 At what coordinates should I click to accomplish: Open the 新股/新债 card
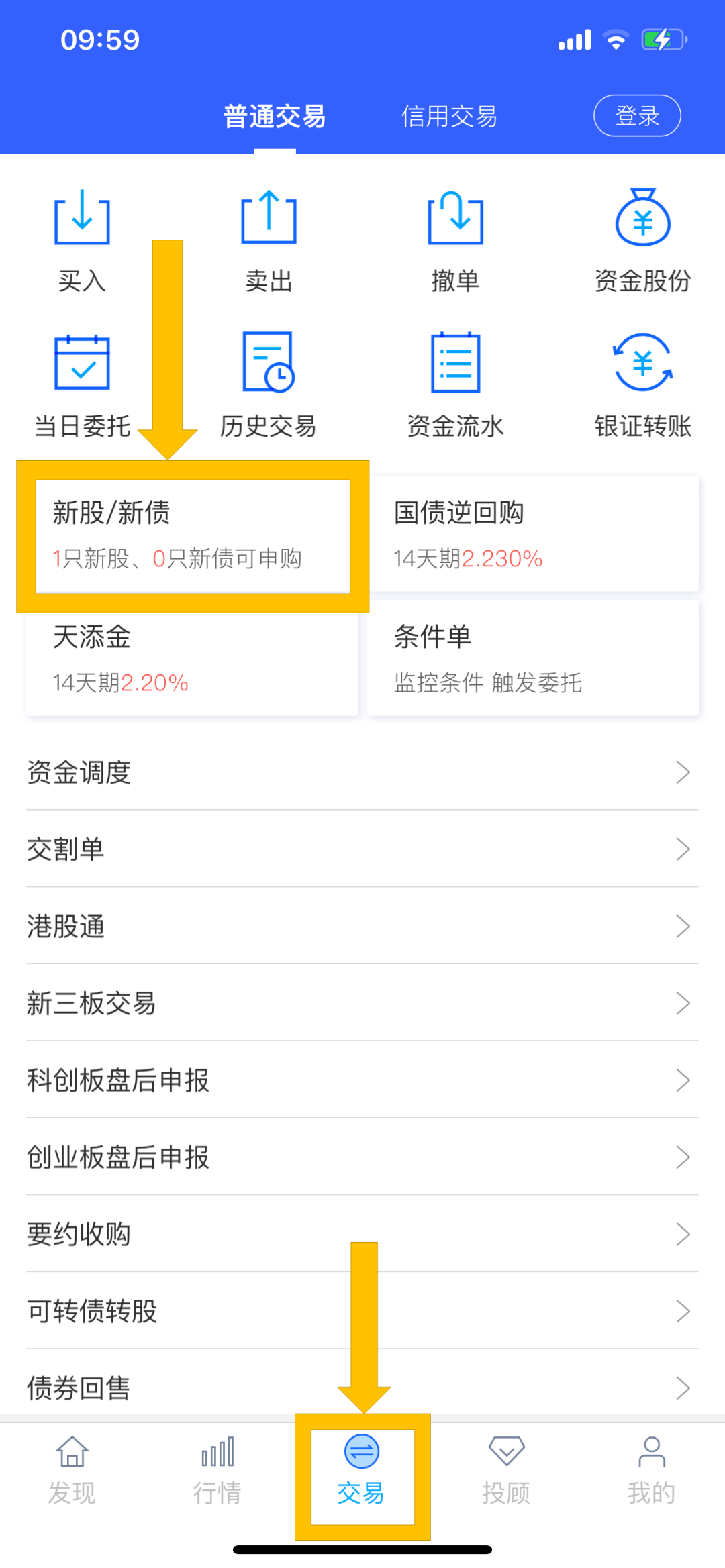click(x=193, y=535)
